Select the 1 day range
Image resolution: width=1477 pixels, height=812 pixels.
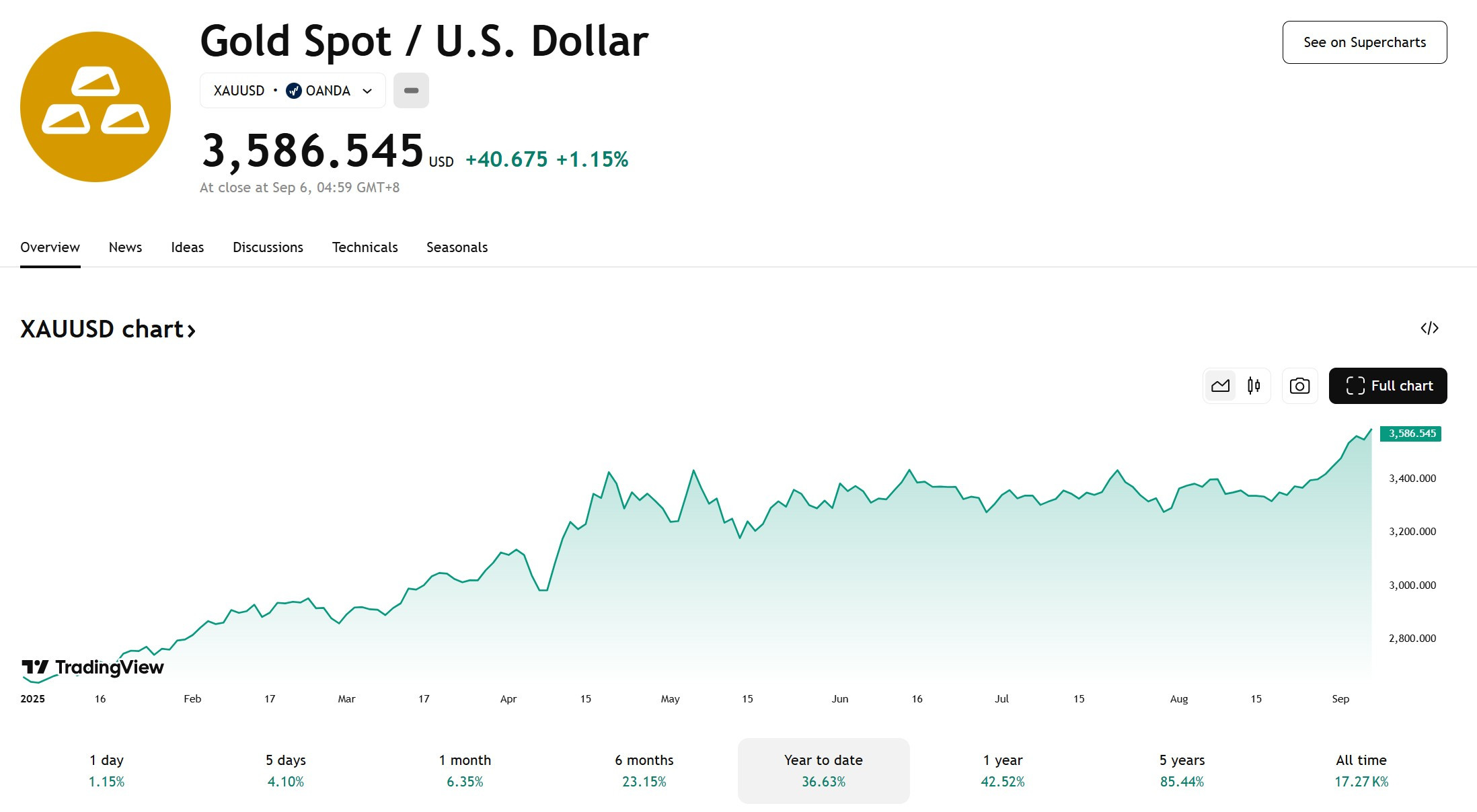(x=107, y=770)
